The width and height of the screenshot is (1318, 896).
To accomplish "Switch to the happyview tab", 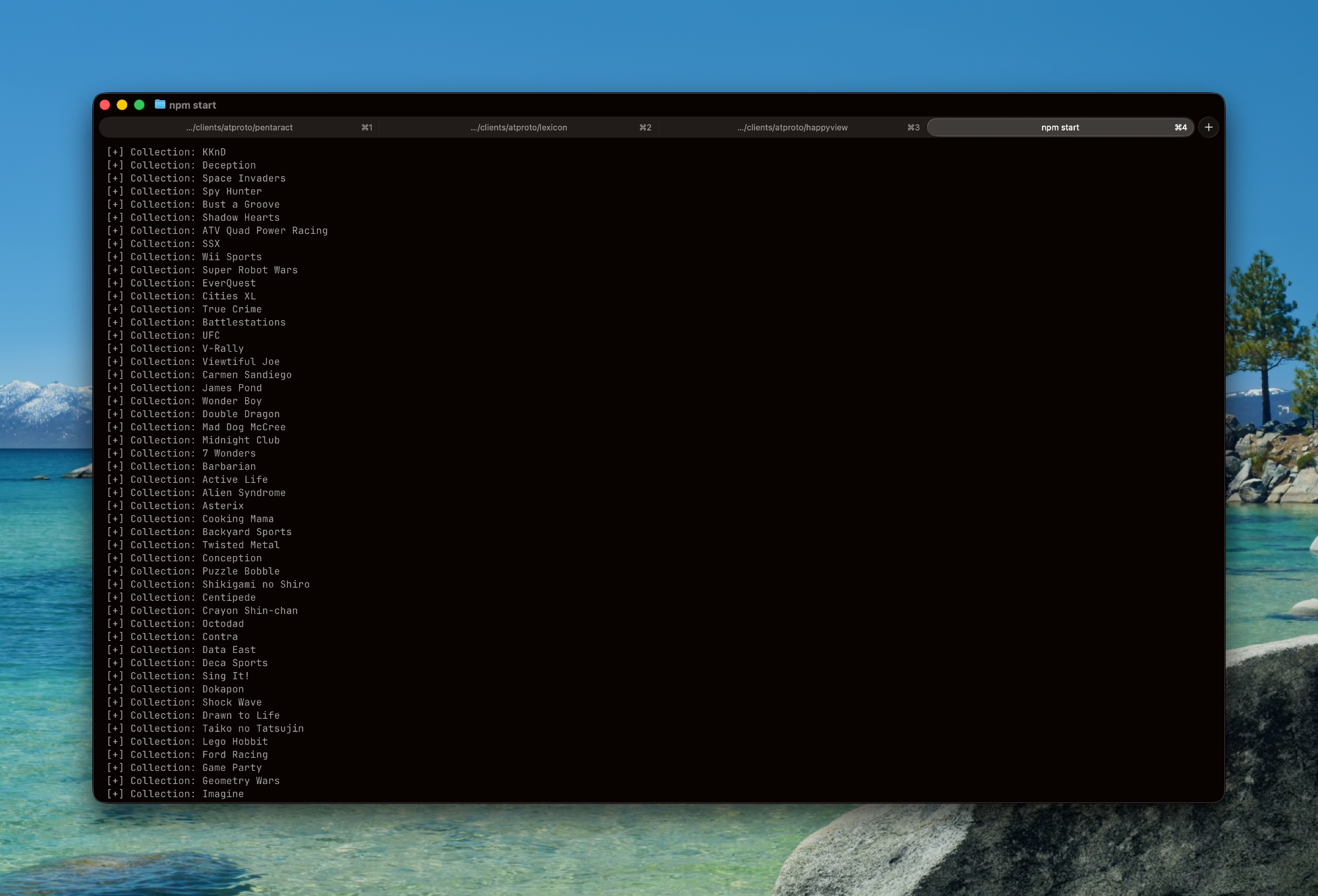I will pos(792,128).
